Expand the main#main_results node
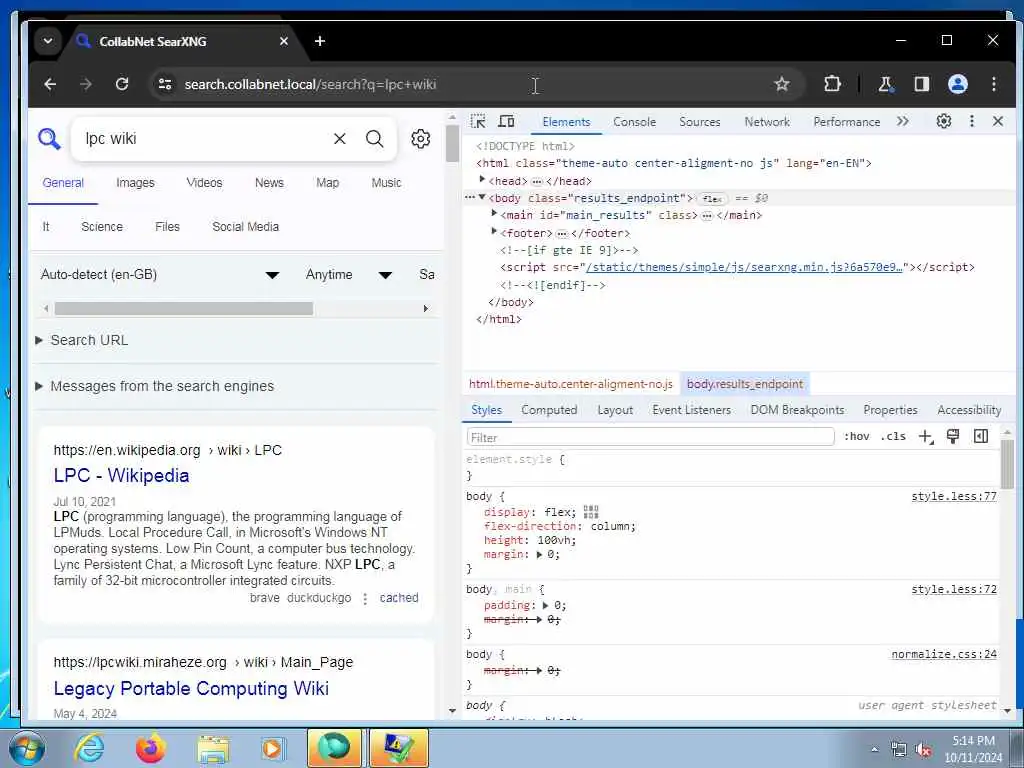 point(494,214)
